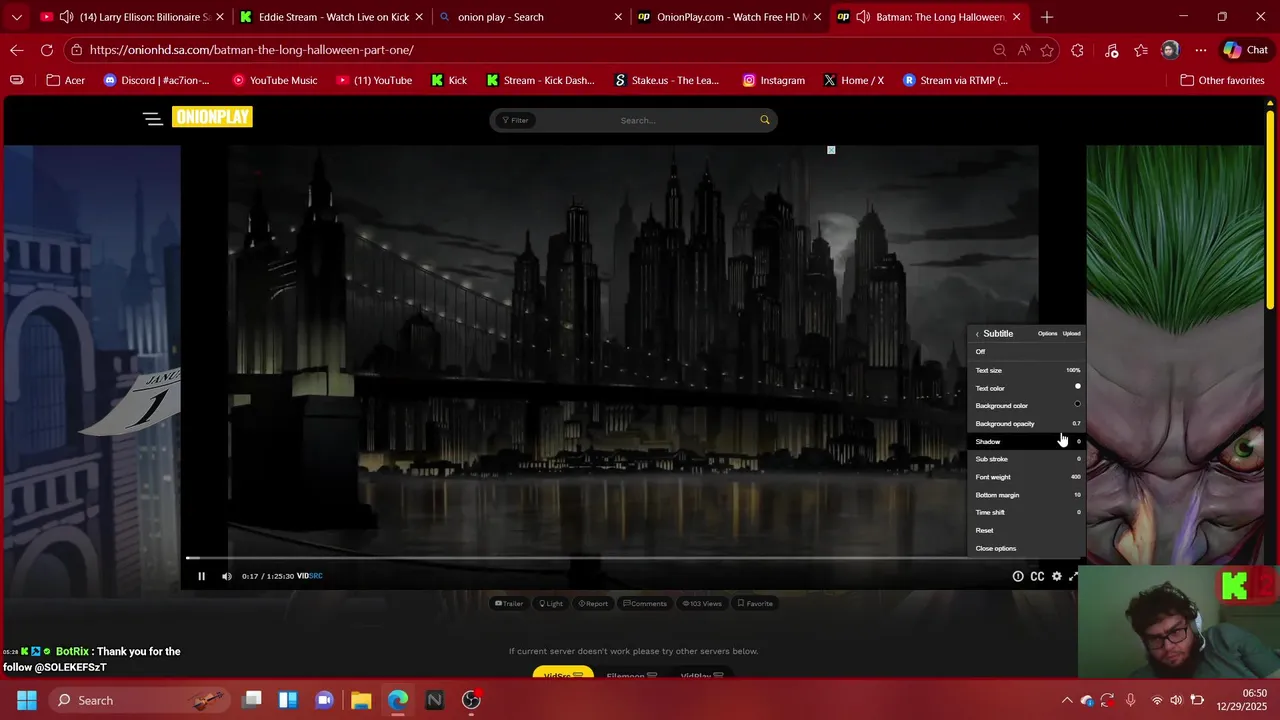Select the Shadow subtitle option
1280x720 pixels.
(x=1027, y=441)
